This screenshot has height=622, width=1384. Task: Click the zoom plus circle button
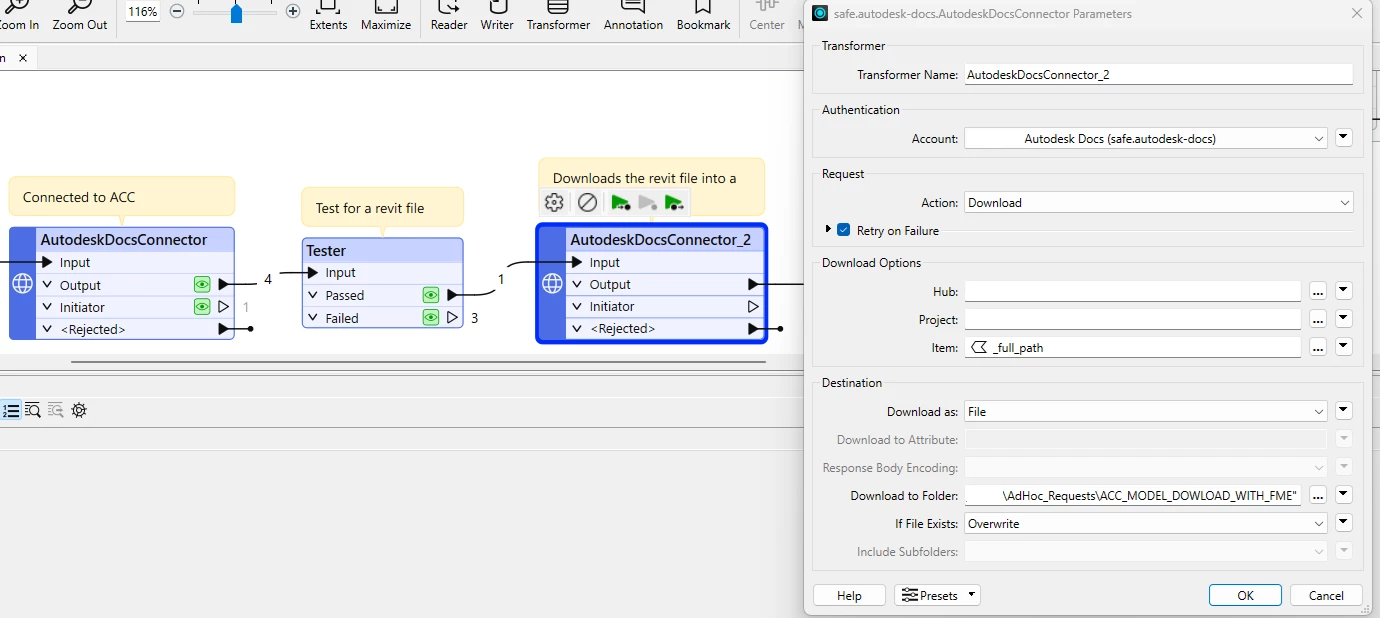[x=293, y=12]
